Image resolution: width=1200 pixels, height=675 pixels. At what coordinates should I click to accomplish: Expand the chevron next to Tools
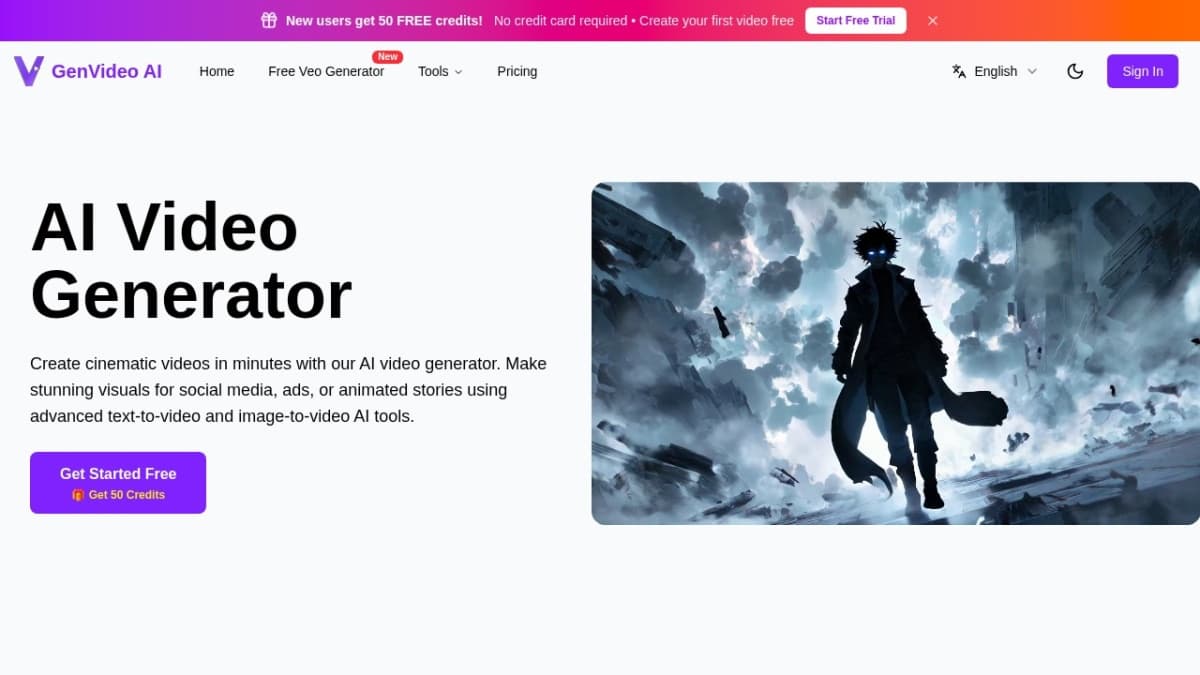pyautogui.click(x=459, y=72)
